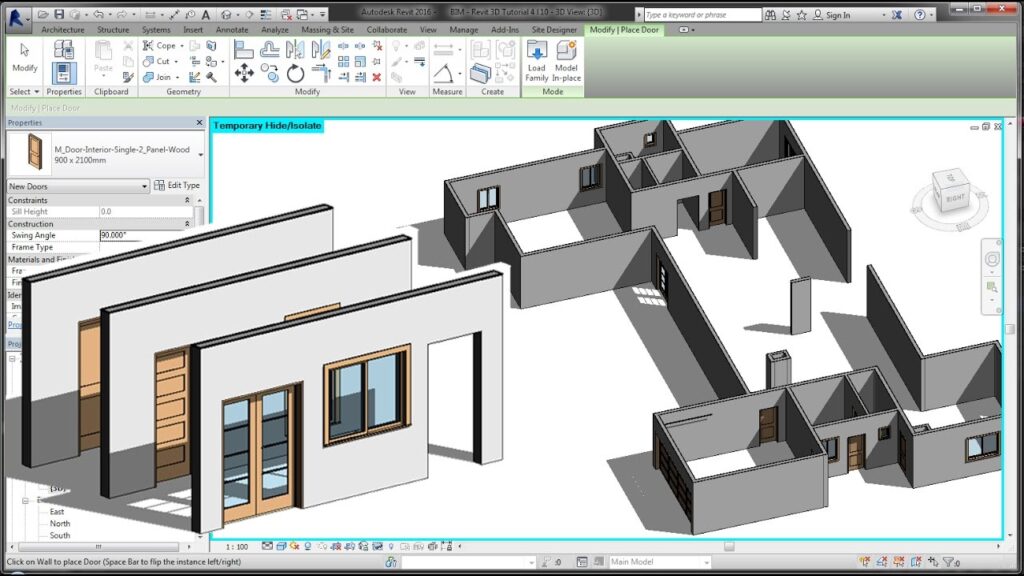
Task: Click the Edit Type button
Action: [x=177, y=186]
